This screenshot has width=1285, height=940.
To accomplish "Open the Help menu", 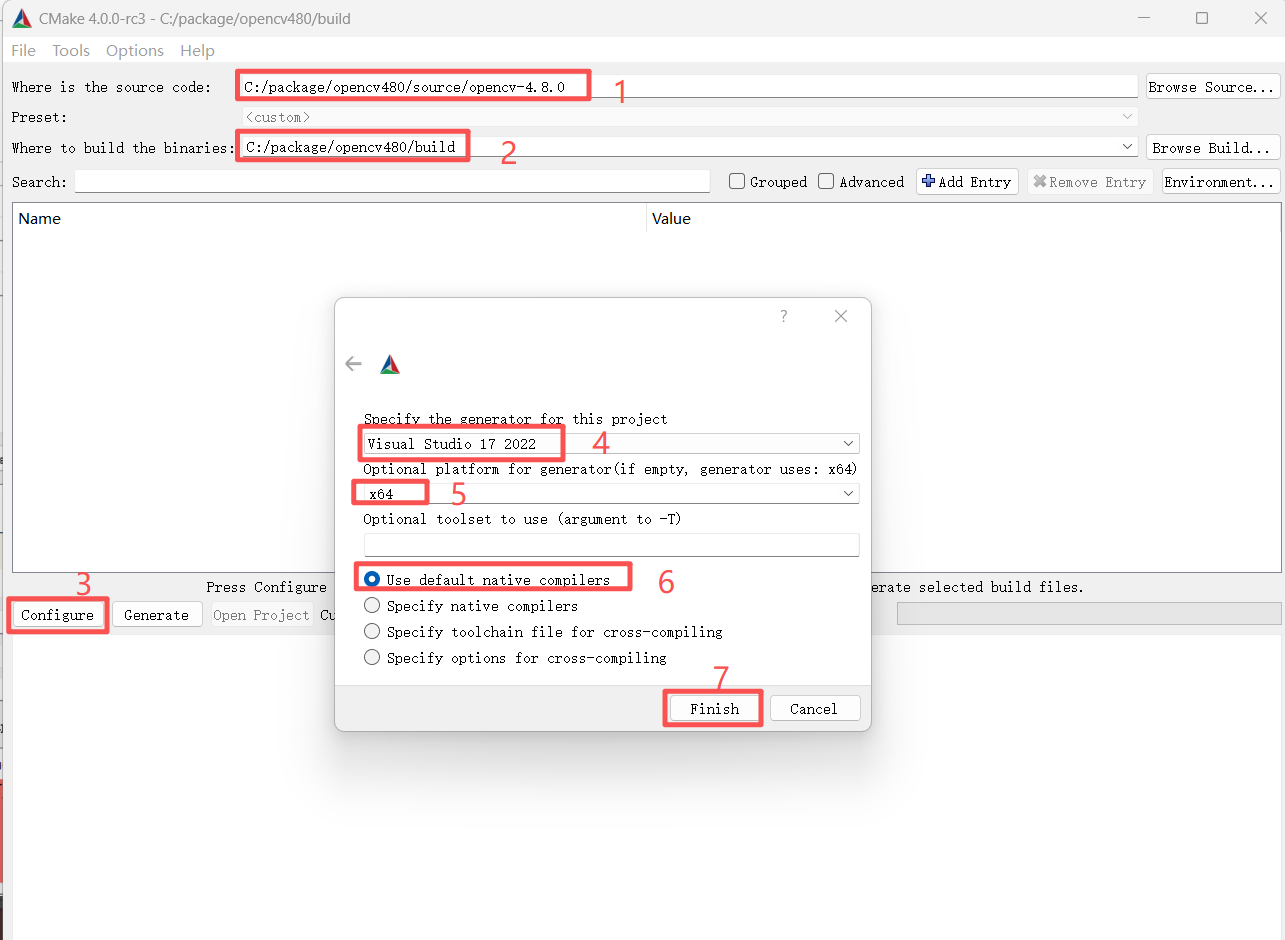I will coord(197,50).
